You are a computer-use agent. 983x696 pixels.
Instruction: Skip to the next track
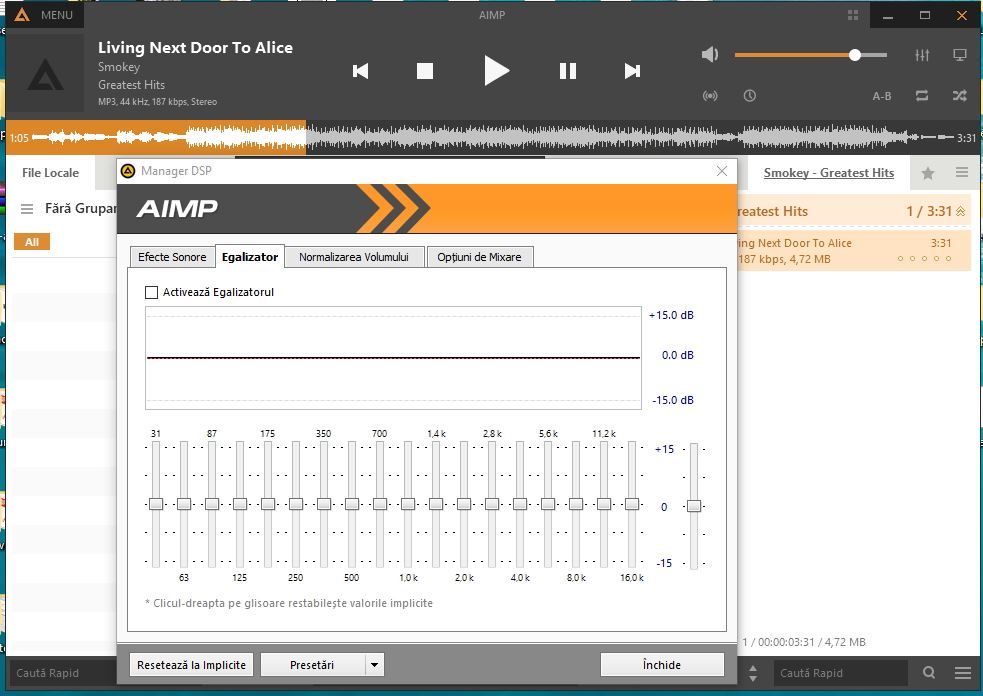(633, 71)
